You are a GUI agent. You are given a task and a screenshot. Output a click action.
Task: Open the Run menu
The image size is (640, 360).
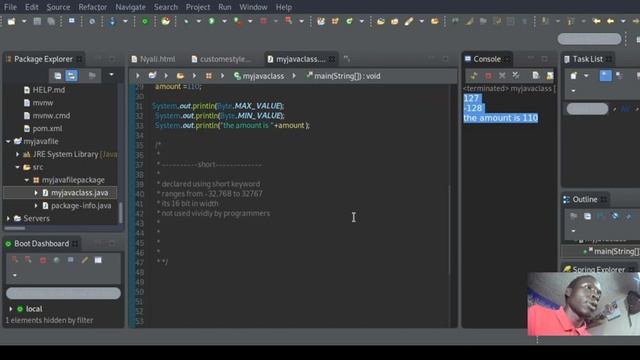pyautogui.click(x=224, y=7)
